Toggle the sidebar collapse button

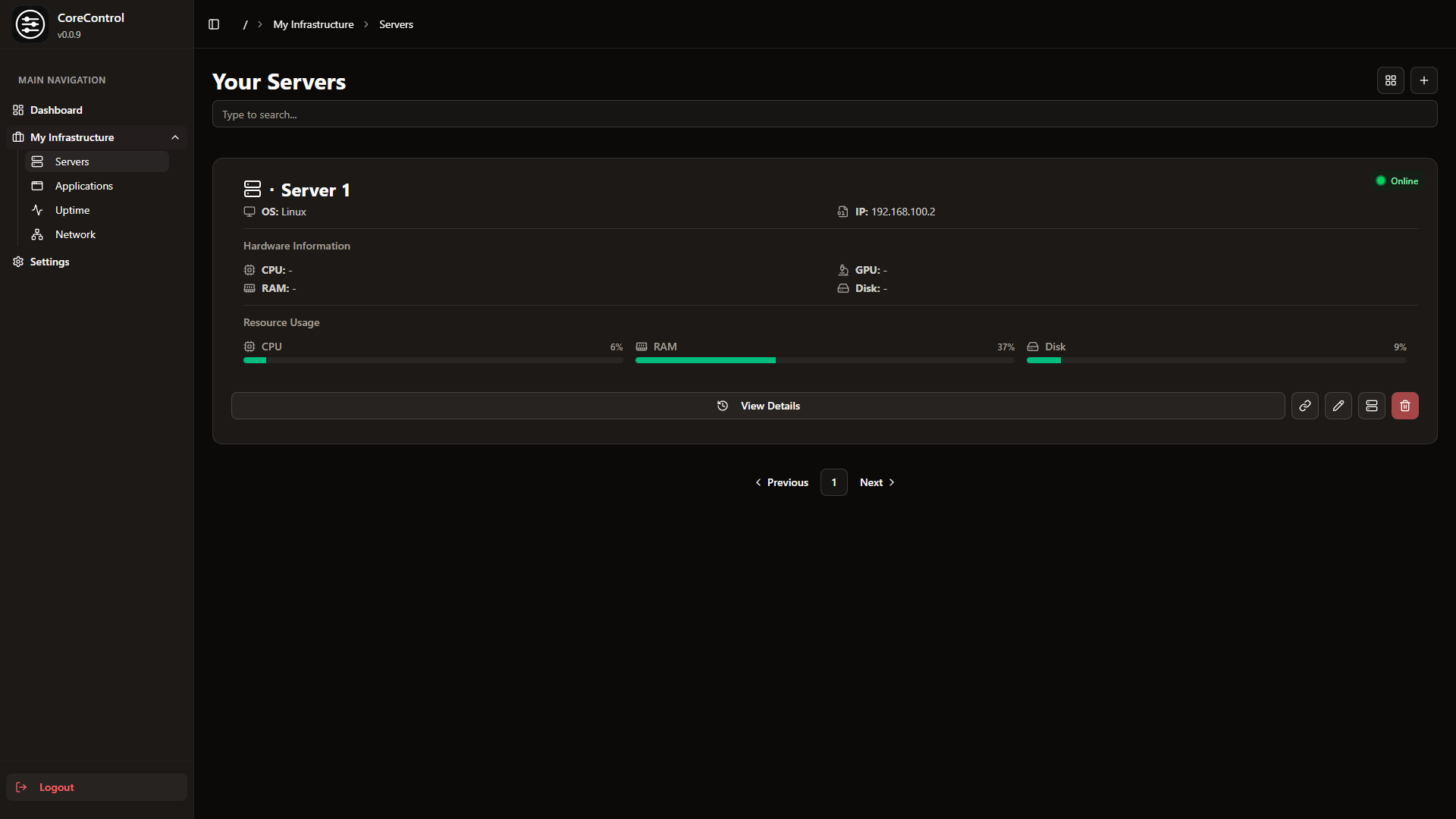[213, 24]
